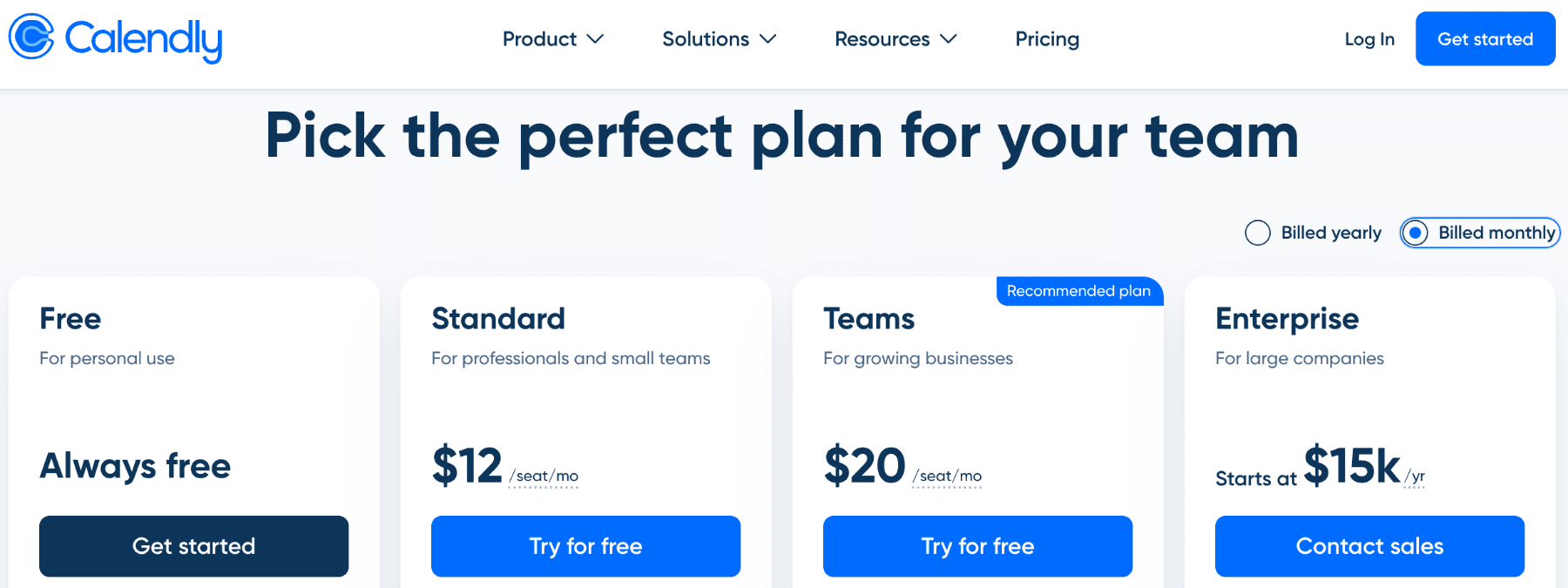Screen dimensions: 1568x588
Task: Collapse the Product navigation chevron
Action: point(598,39)
